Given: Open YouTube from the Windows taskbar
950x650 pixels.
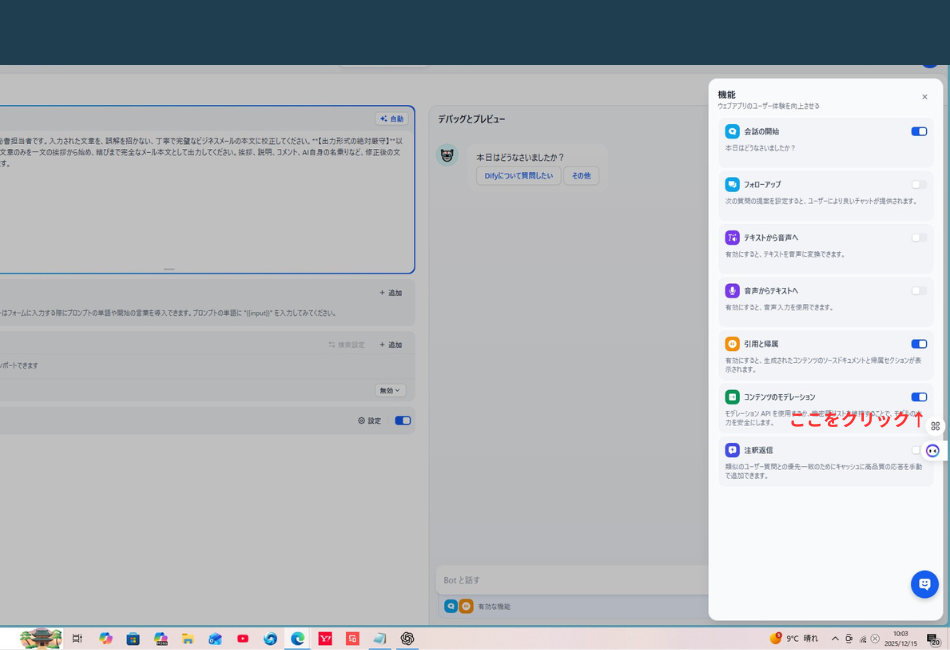Looking at the screenshot, I should (x=243, y=639).
